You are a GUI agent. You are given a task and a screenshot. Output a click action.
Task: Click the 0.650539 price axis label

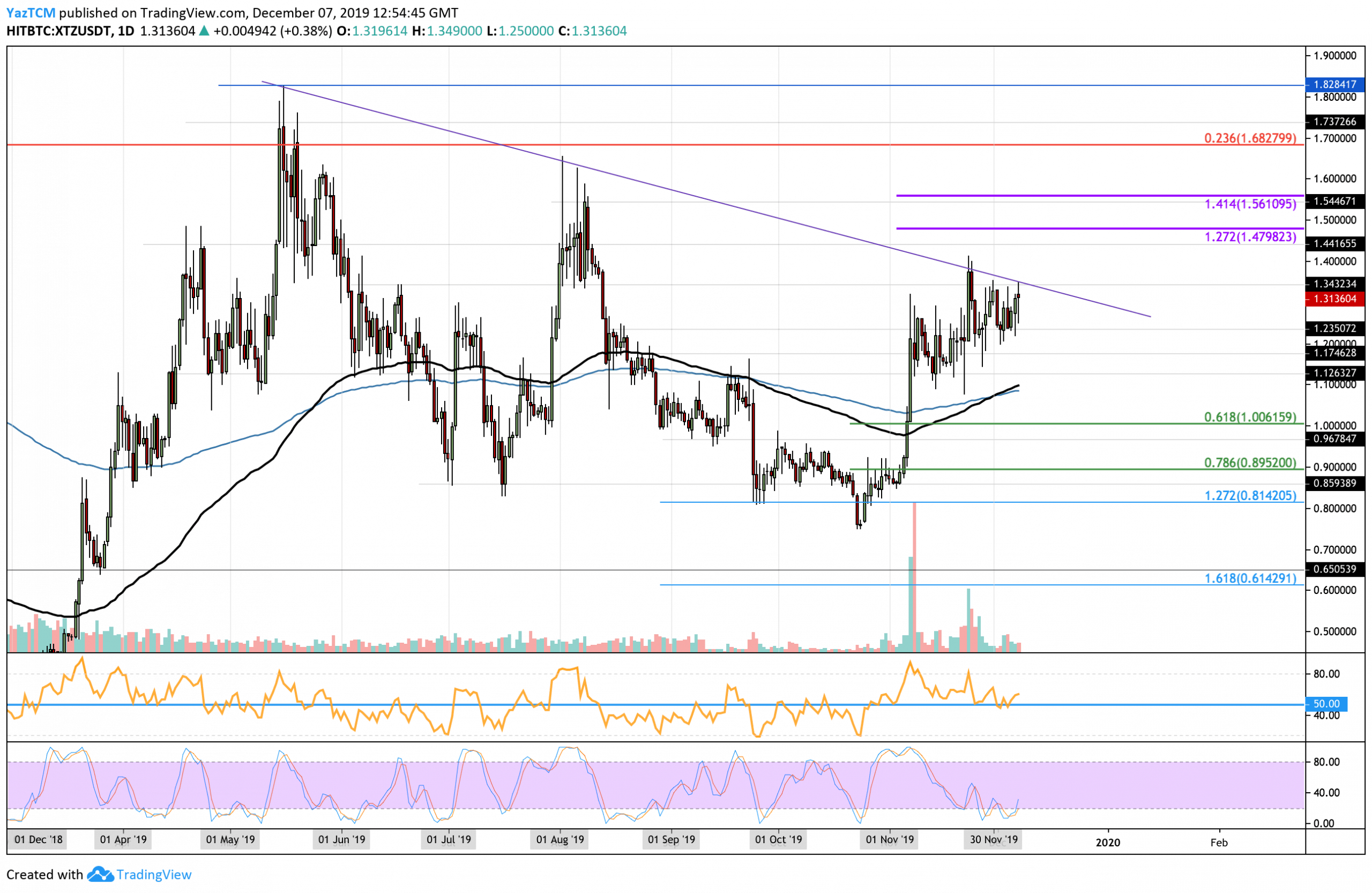pos(1335,569)
